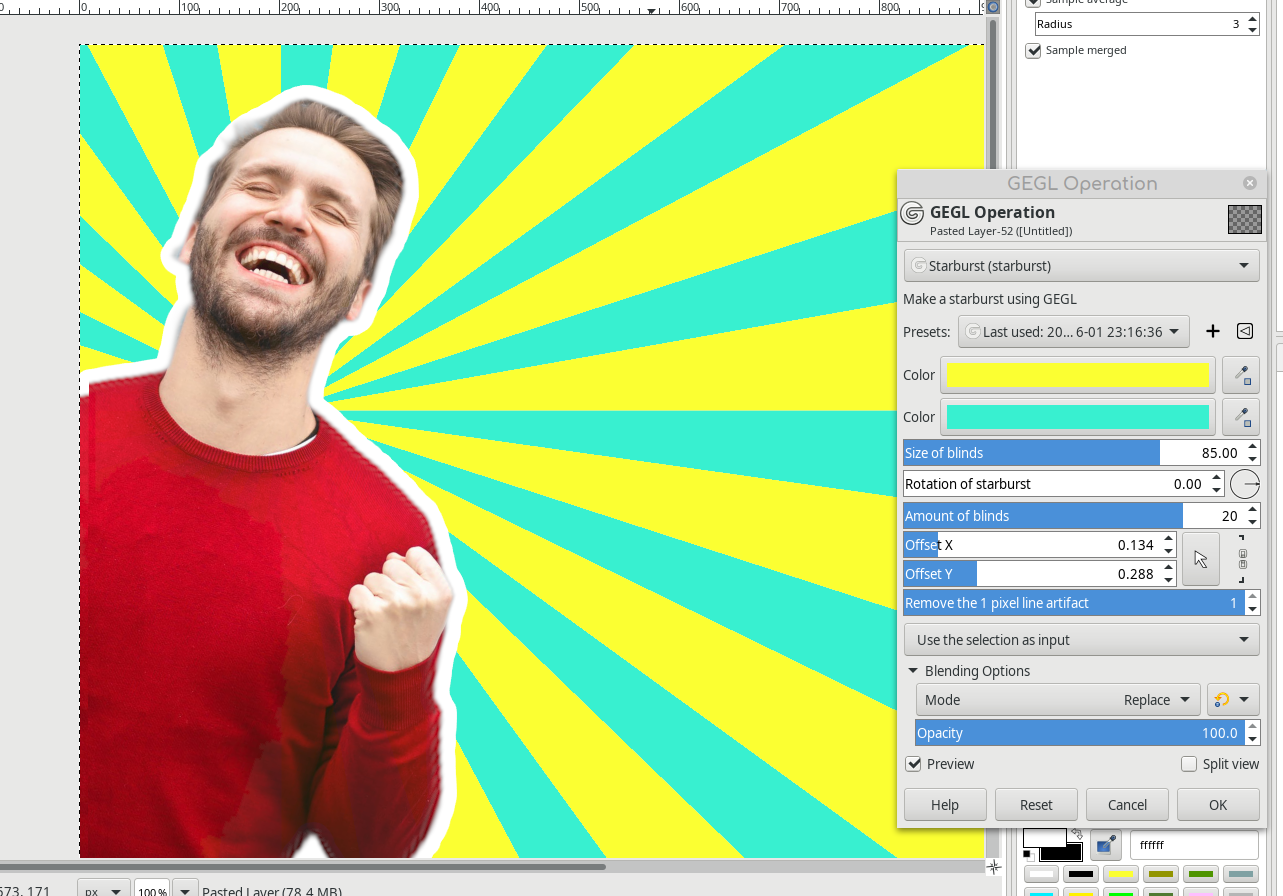
Task: Pick offset coordinates with the pointer button
Action: (x=1201, y=559)
